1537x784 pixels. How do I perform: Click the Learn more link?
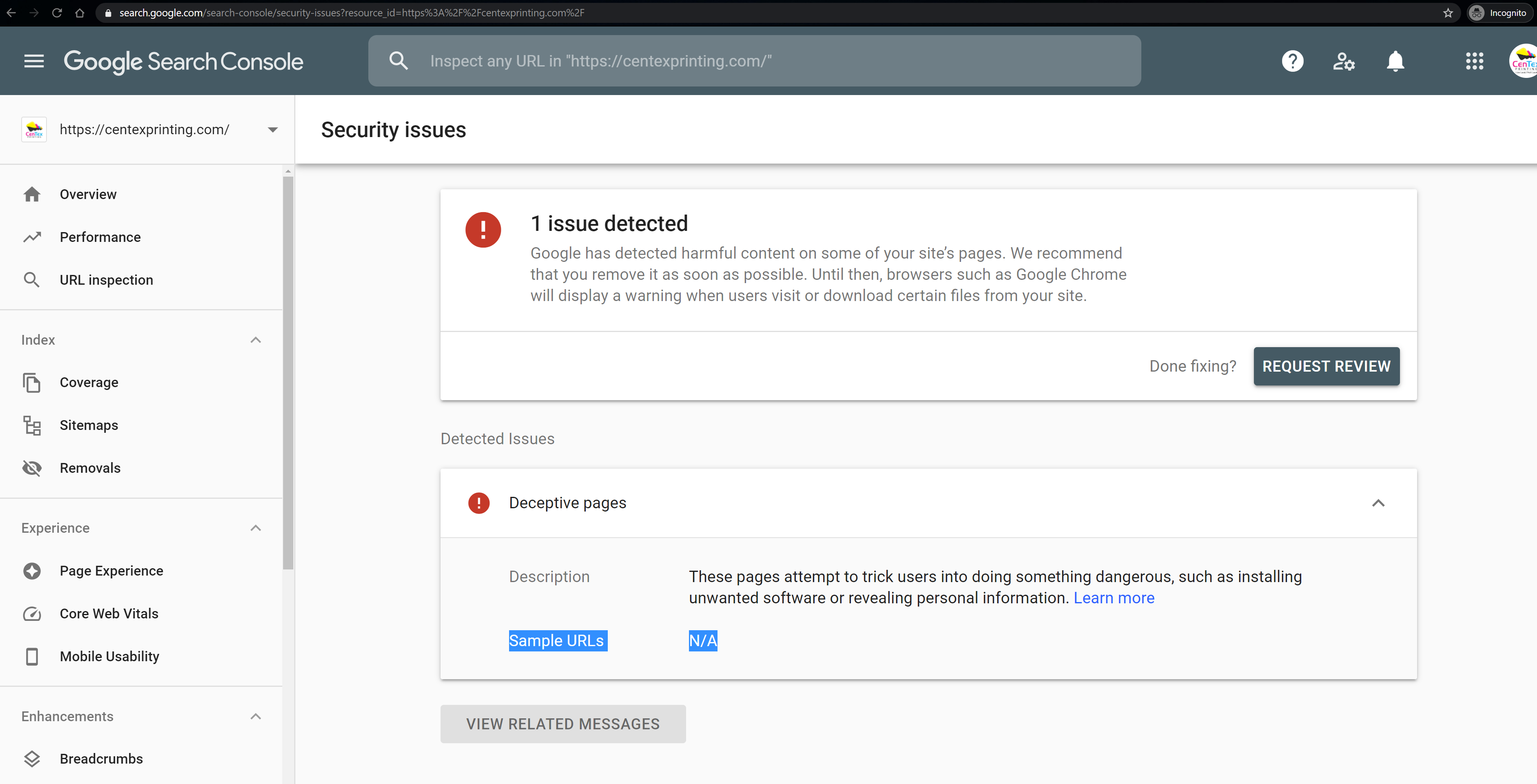coord(1114,598)
